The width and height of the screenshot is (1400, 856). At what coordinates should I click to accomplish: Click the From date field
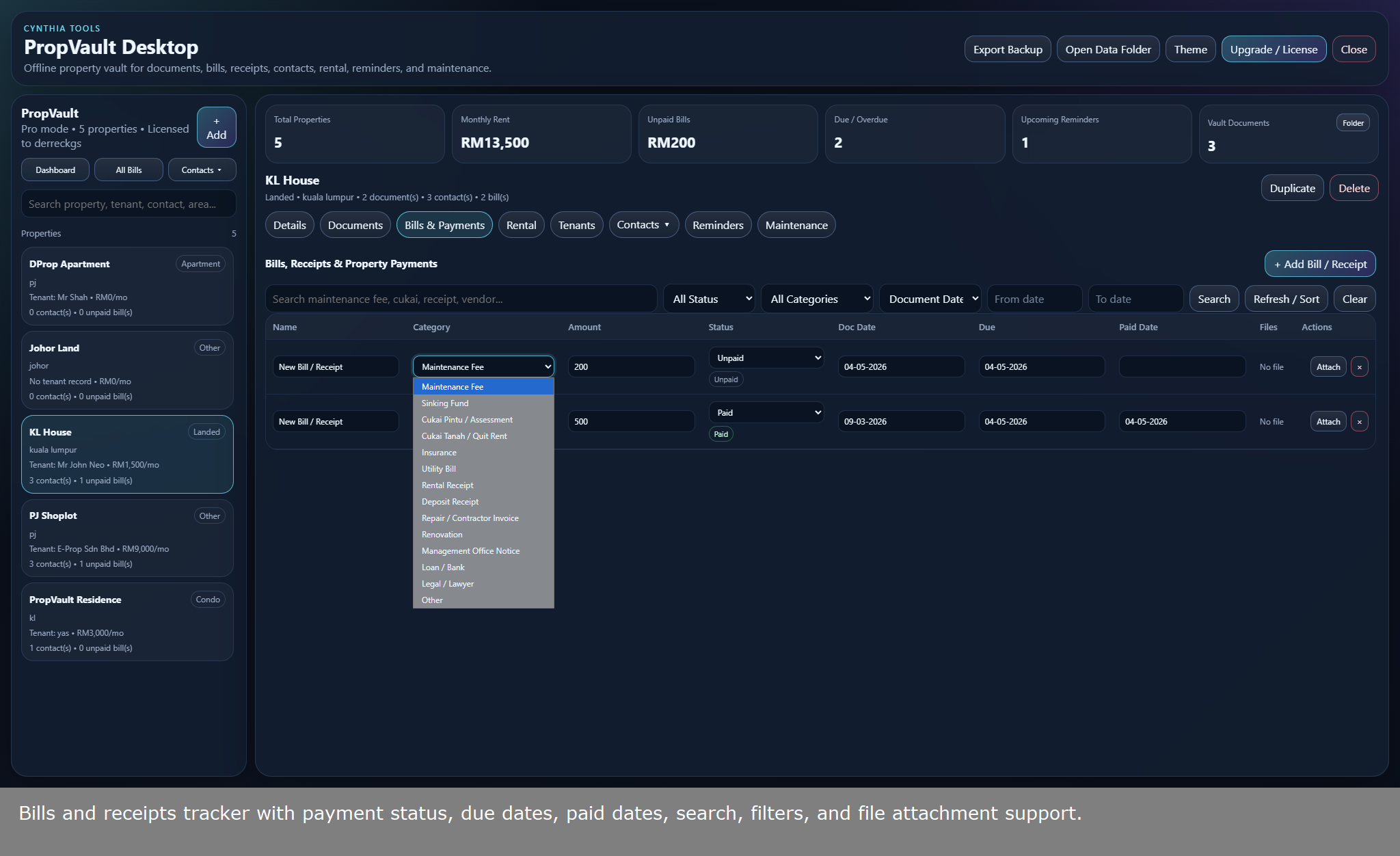[1034, 299]
